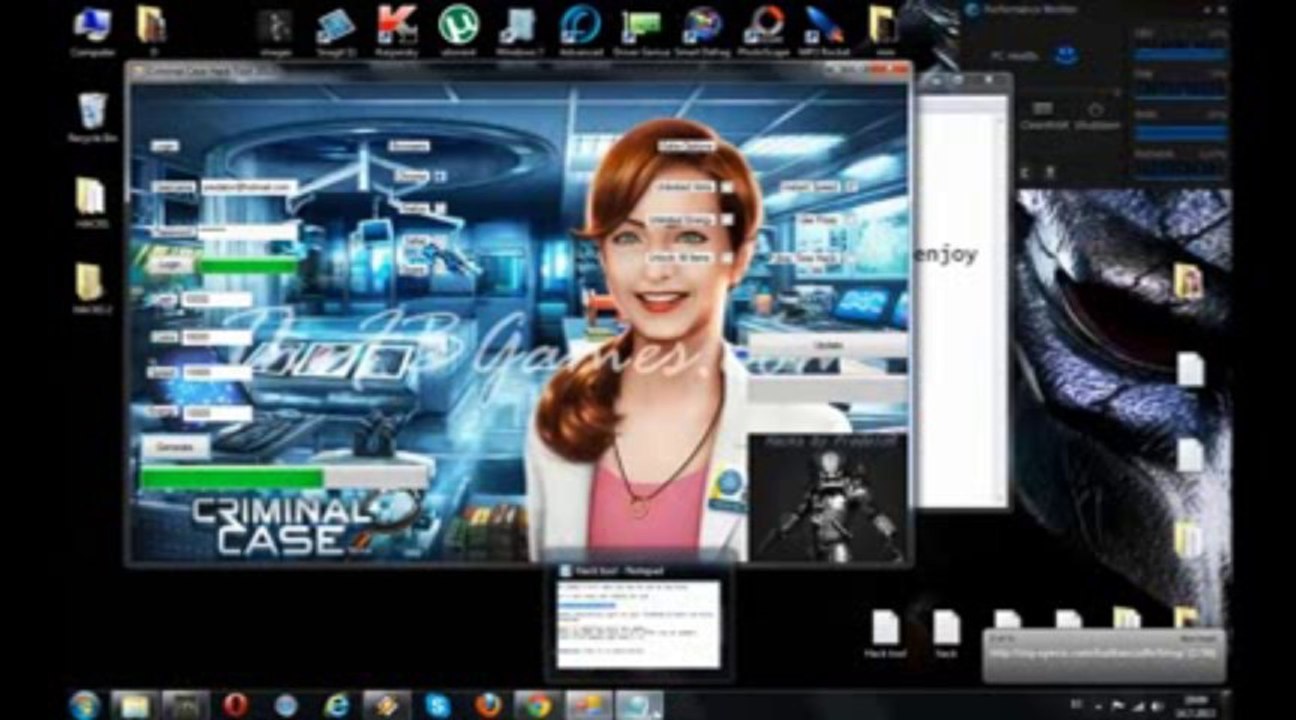Open the Windows Start menu orb
The height and width of the screenshot is (720, 1296).
(84, 704)
